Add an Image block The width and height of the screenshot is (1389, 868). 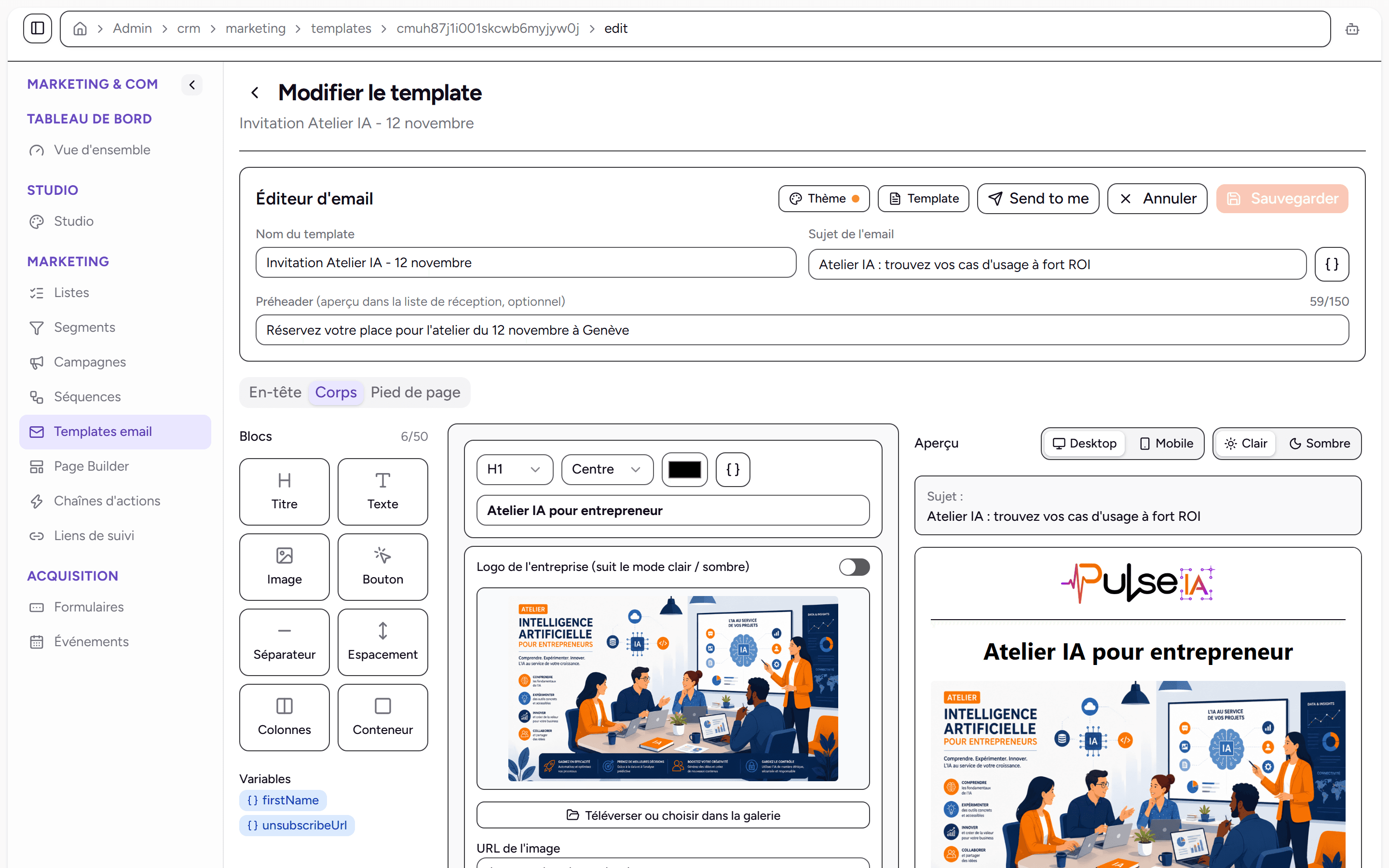(285, 567)
